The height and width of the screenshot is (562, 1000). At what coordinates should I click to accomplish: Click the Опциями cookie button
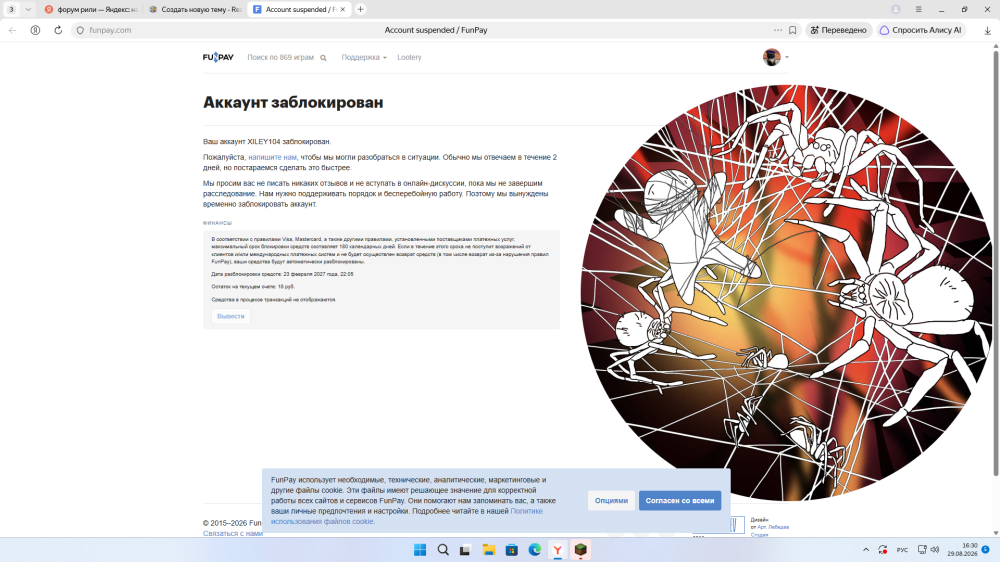611,501
